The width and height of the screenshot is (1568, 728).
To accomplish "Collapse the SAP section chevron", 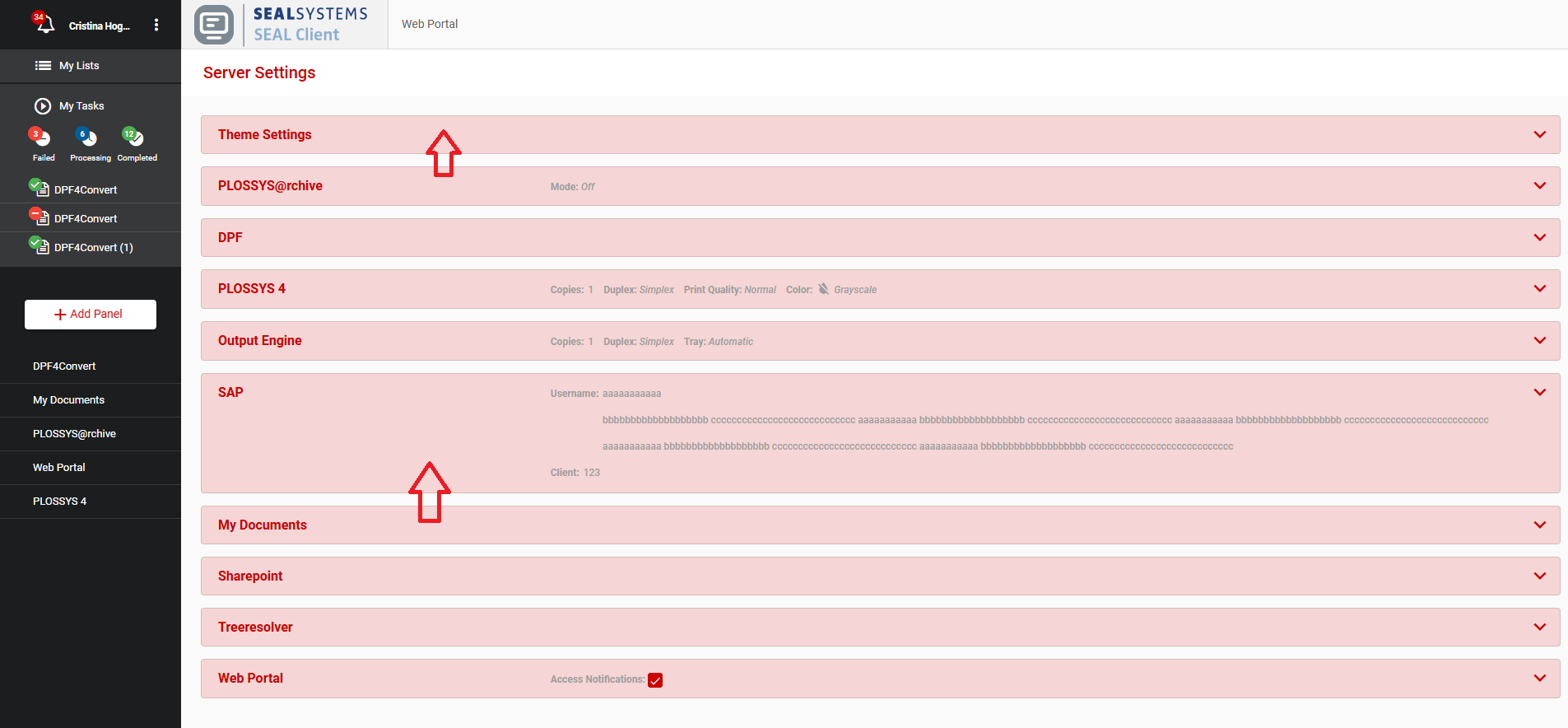I will [x=1539, y=393].
